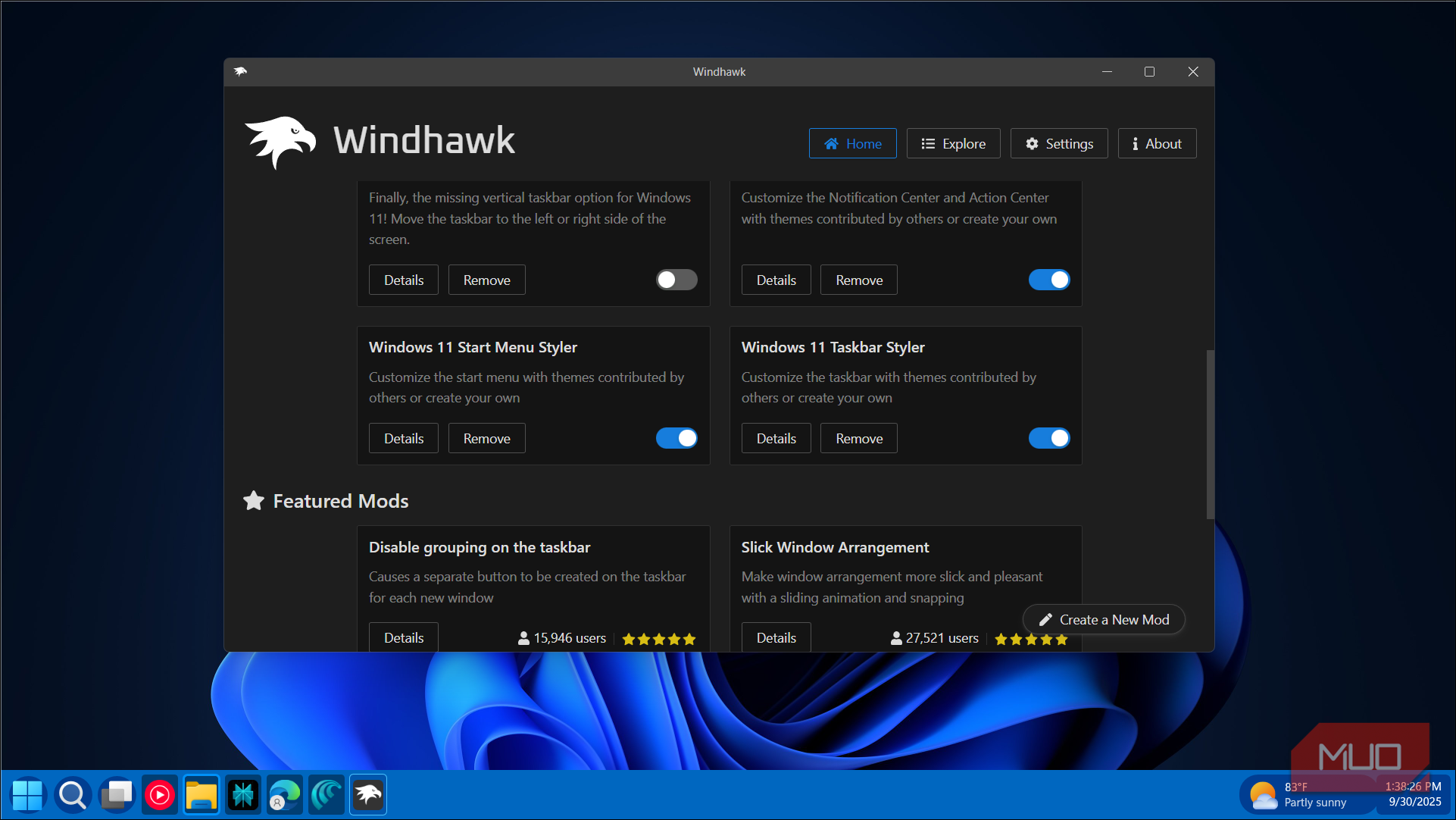Launch Microsoft Edge from the taskbar
Viewport: 1456px width, 820px height.
[285, 795]
